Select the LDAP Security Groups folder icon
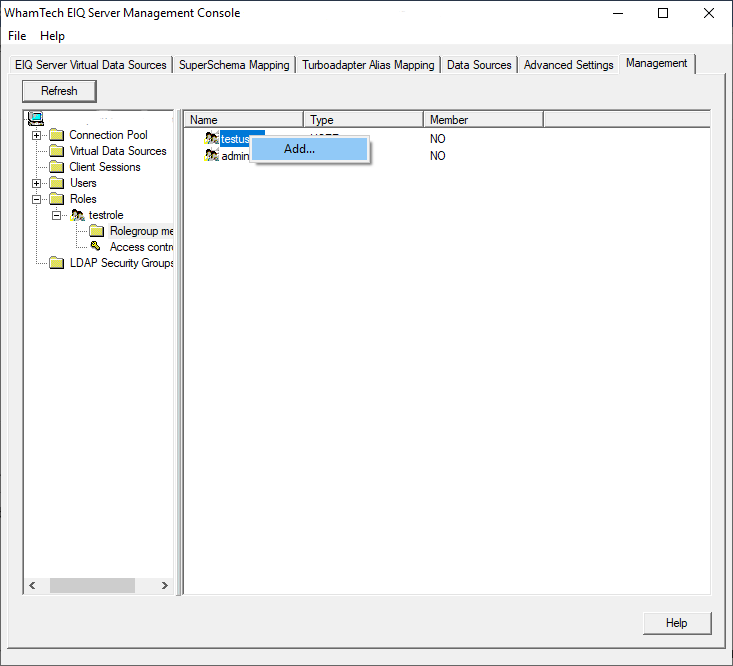This screenshot has width=733, height=666. (x=57, y=263)
